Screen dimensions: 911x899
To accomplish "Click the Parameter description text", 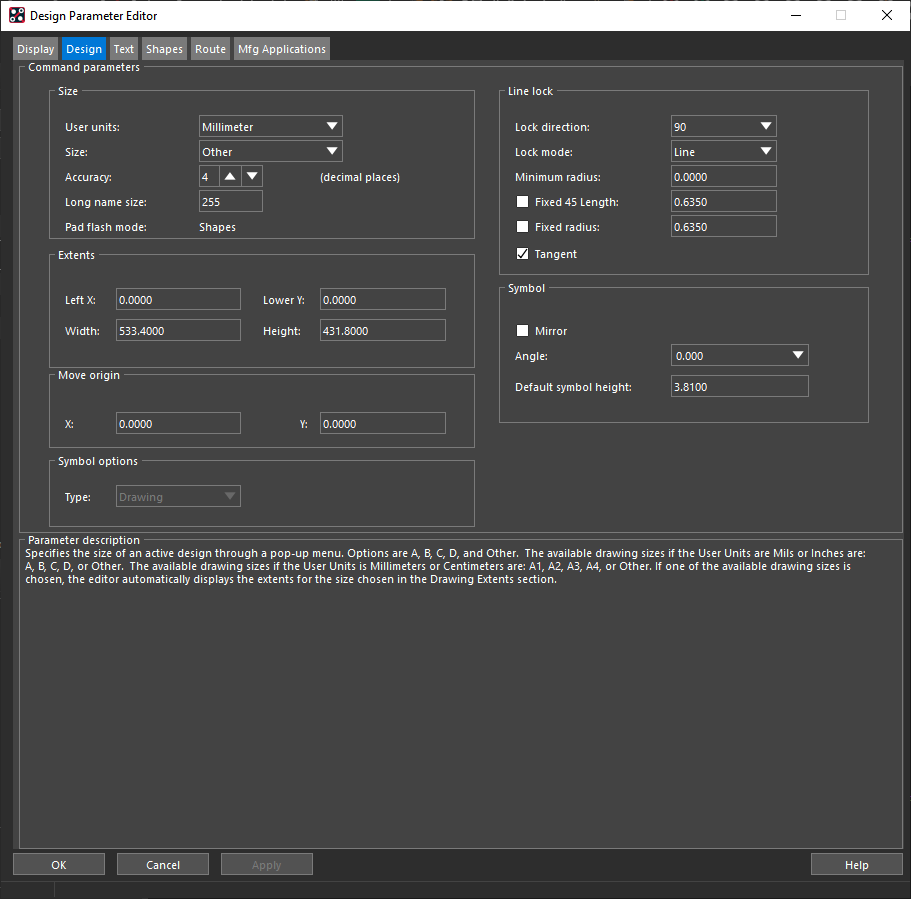I will pyautogui.click(x=445, y=566).
